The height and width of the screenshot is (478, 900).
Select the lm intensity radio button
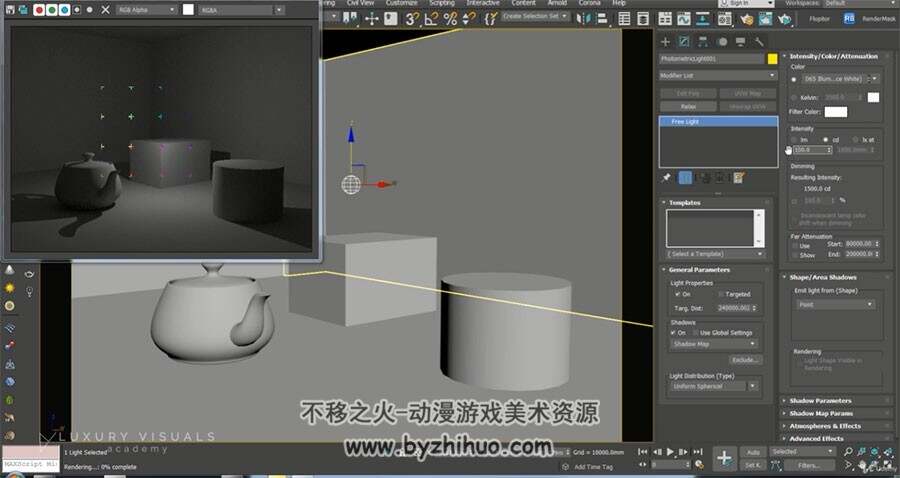[794, 140]
